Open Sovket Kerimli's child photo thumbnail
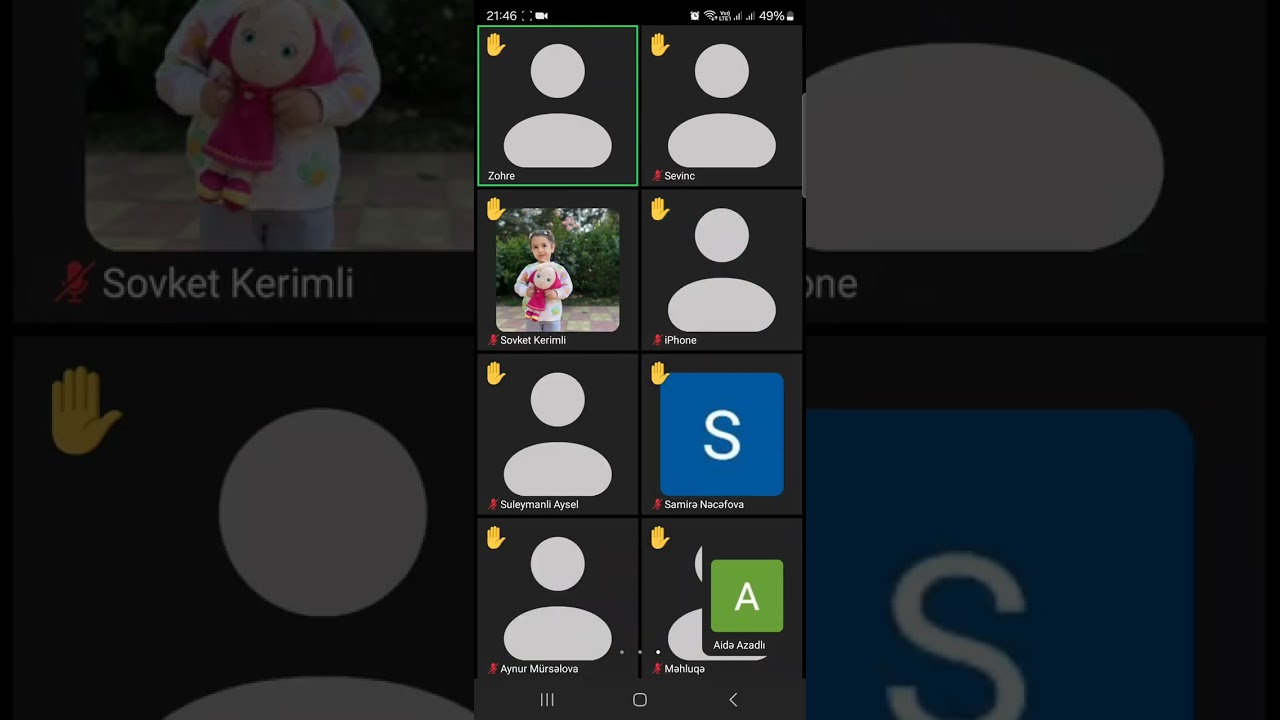The image size is (1280, 720). coord(557,270)
